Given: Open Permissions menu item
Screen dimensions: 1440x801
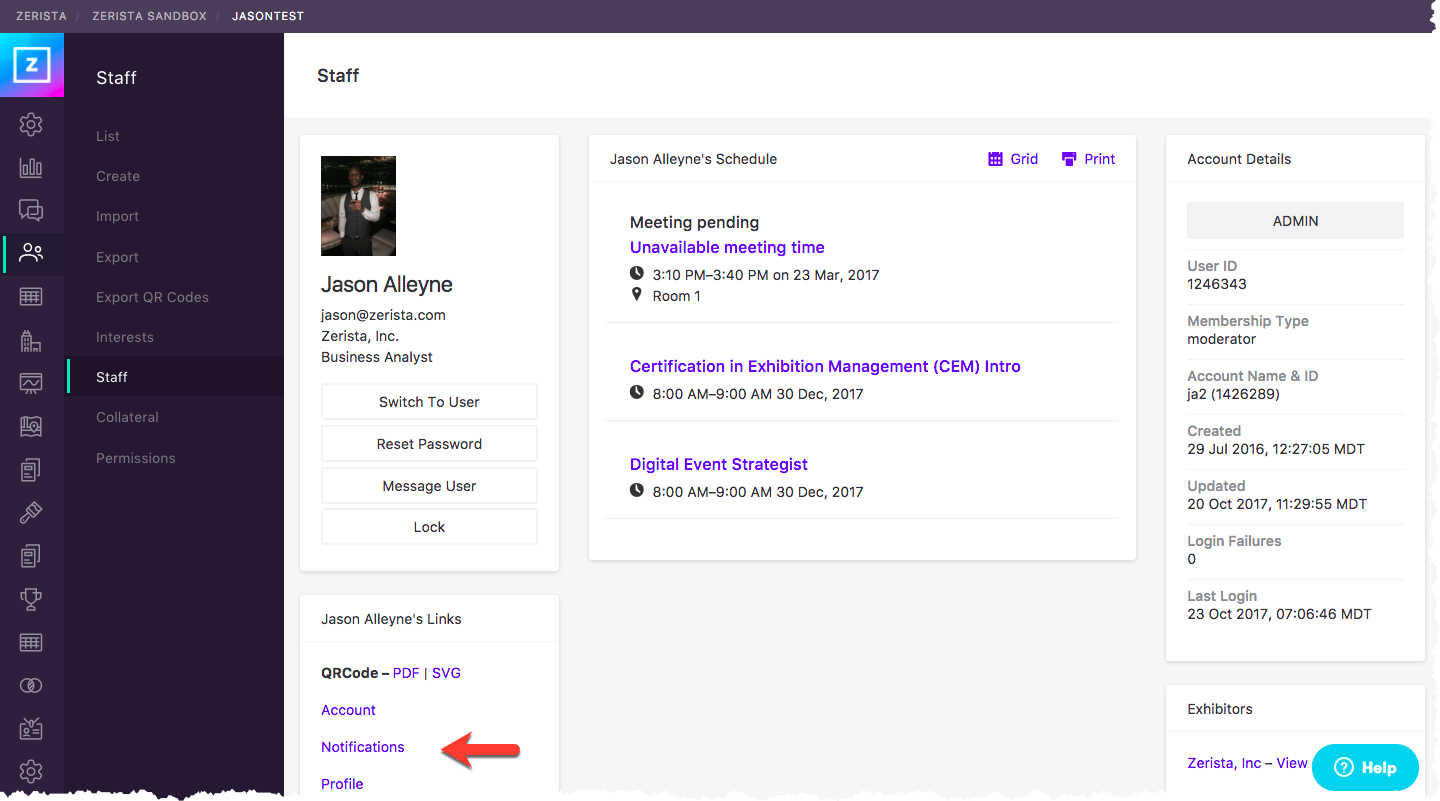Looking at the screenshot, I should click(x=136, y=458).
